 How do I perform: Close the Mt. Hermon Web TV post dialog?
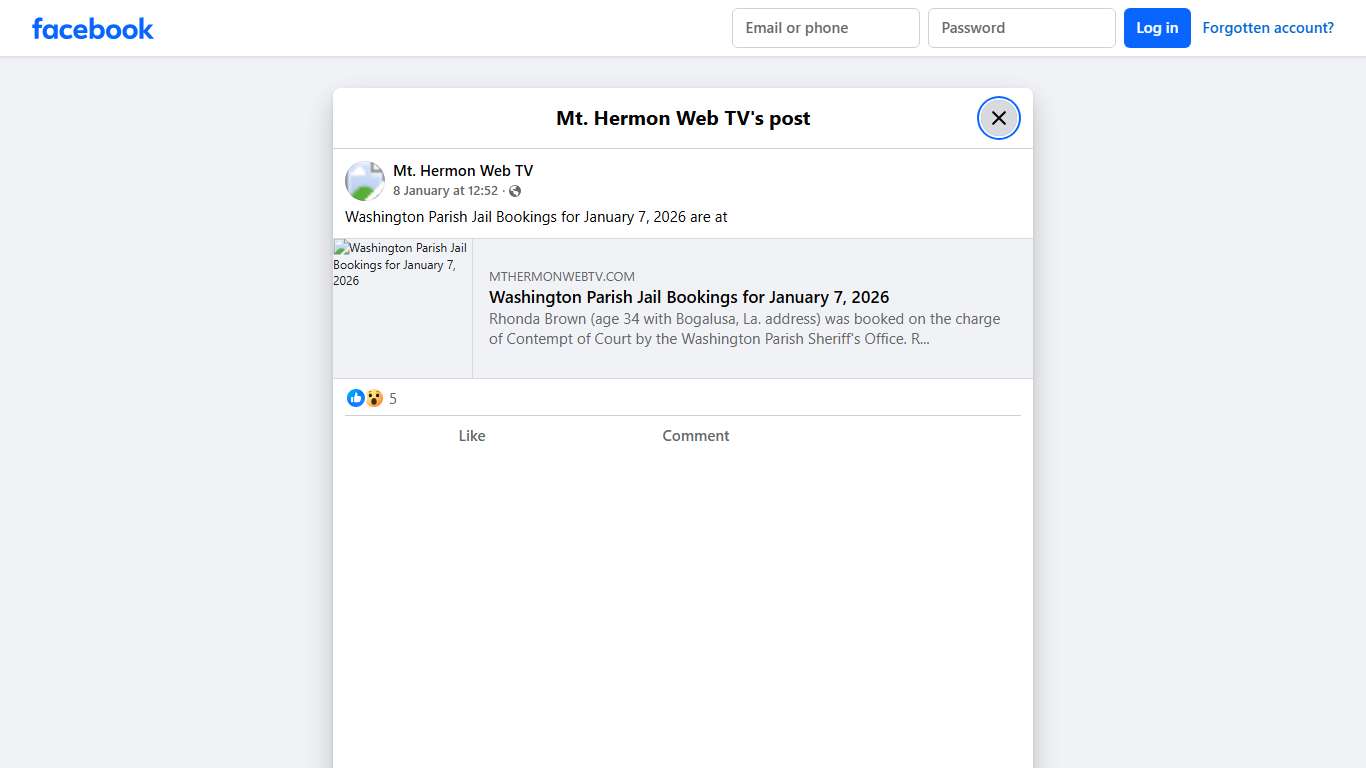pyautogui.click(x=998, y=118)
